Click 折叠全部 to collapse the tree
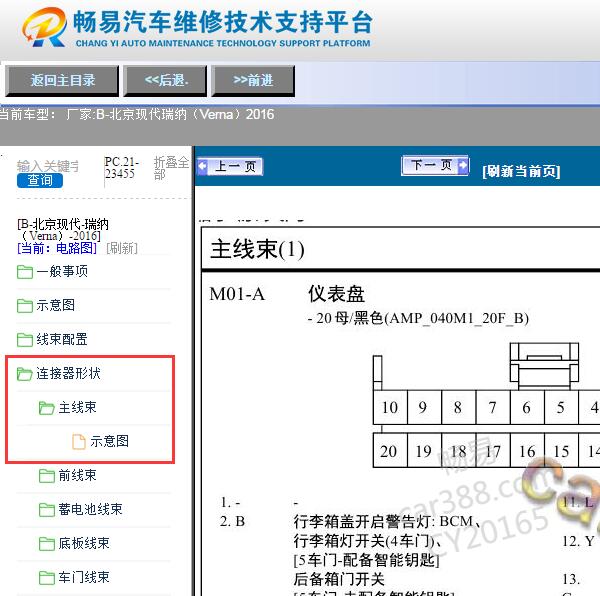This screenshot has width=600, height=596. tap(171, 168)
